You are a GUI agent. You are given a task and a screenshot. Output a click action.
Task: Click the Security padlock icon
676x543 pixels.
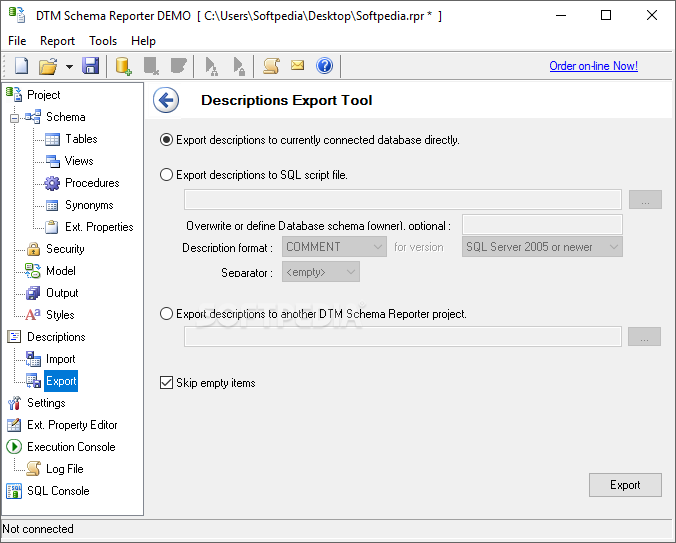(33, 249)
